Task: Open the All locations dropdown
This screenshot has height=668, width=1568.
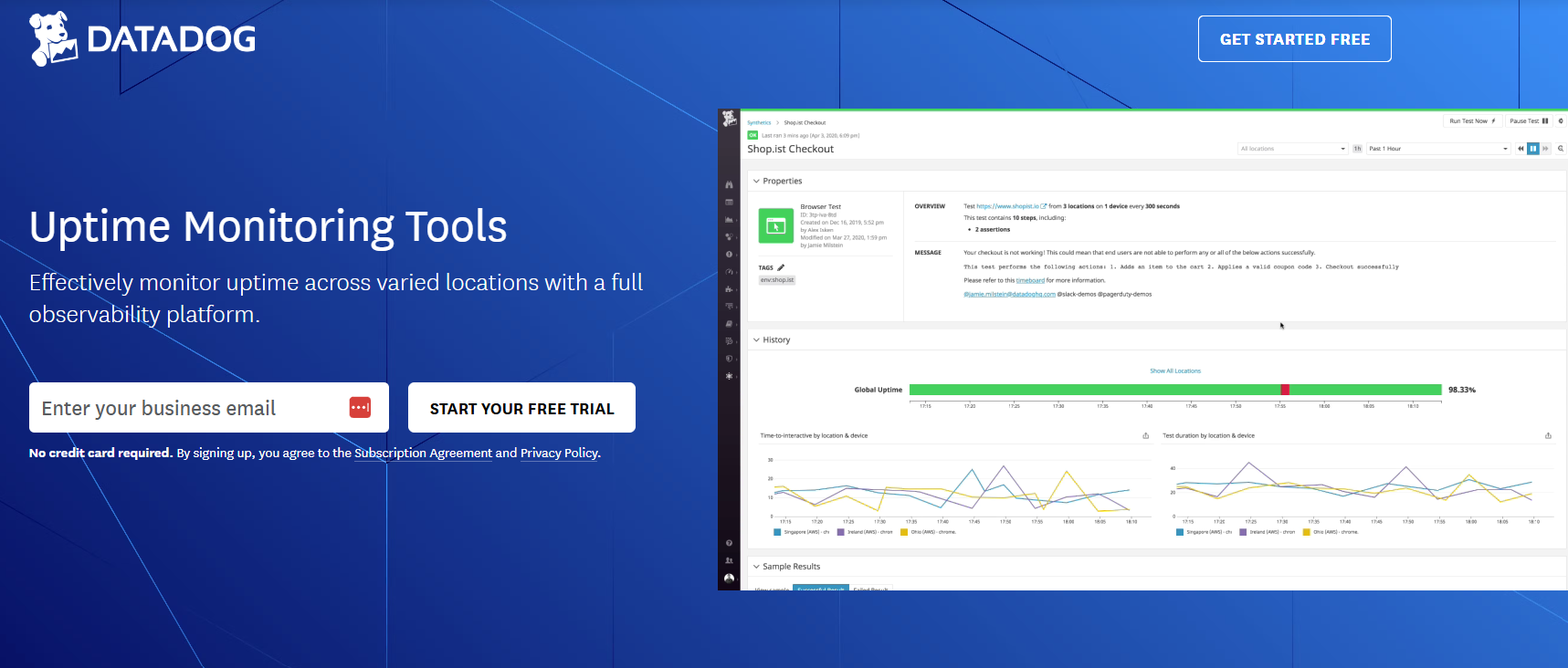Action: click(x=1293, y=149)
